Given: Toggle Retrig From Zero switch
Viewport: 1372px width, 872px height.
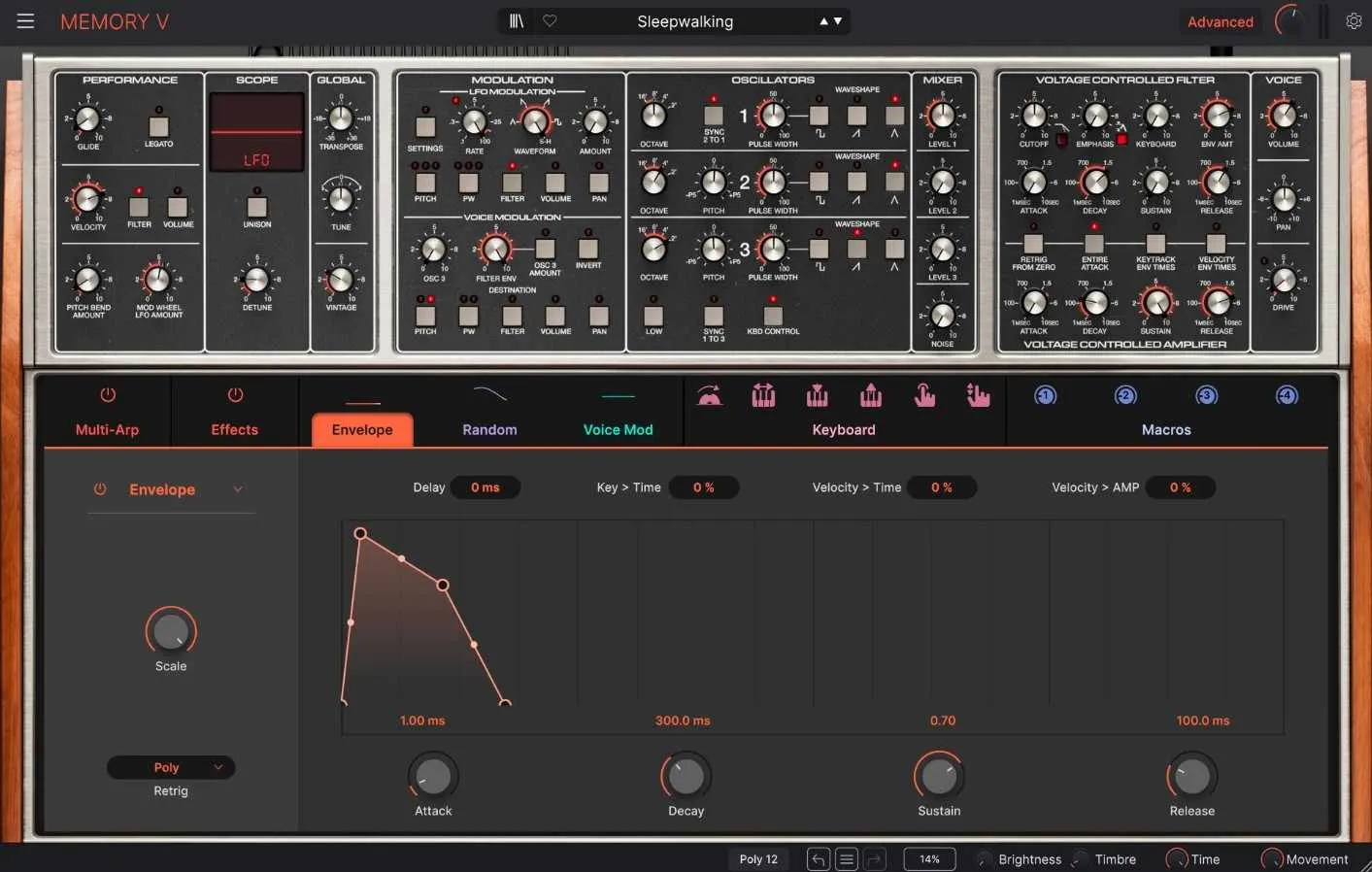Looking at the screenshot, I should [1033, 244].
